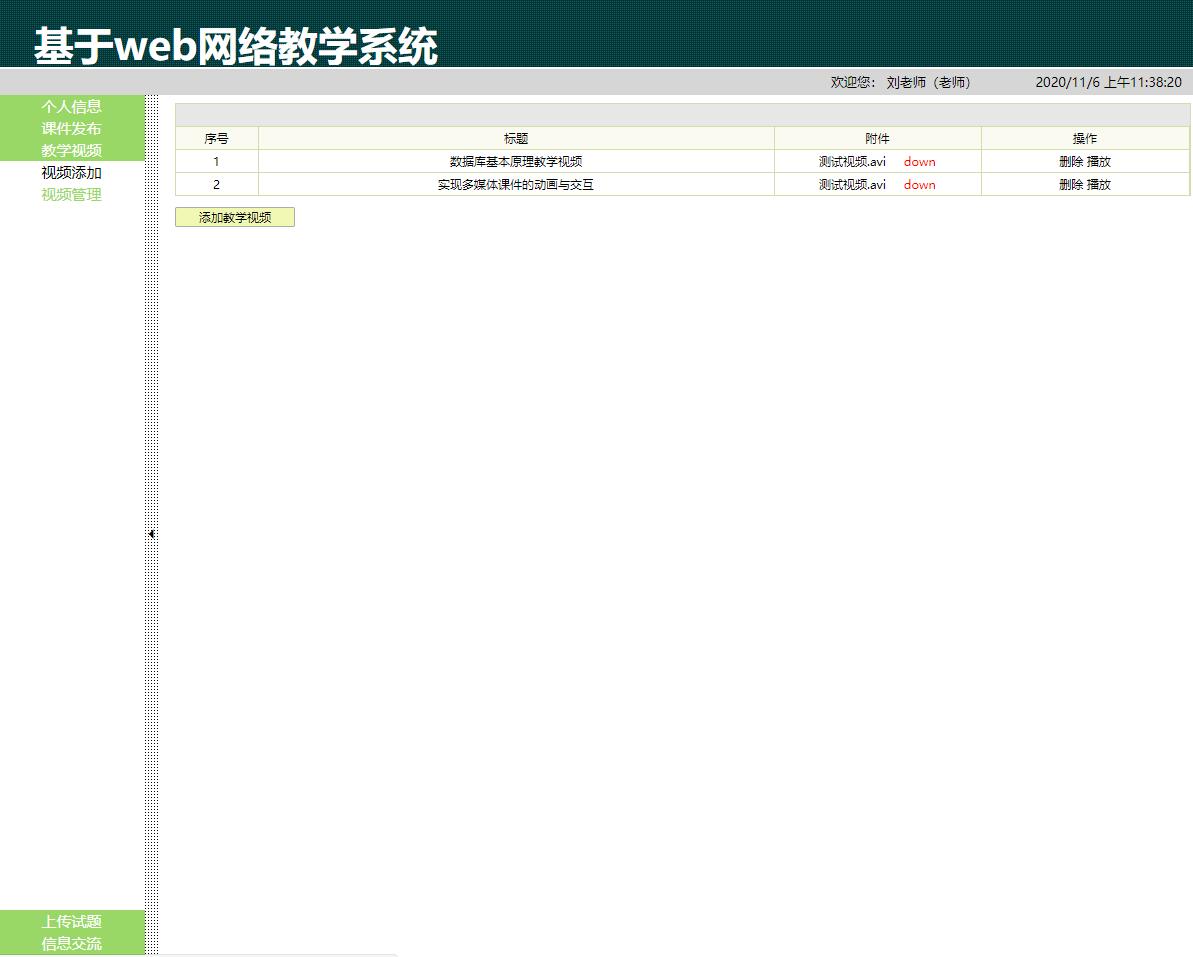Download the attachment for video row 1

point(919,161)
